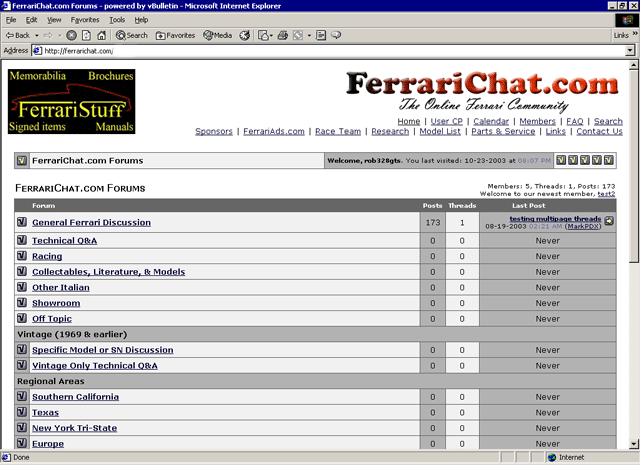Viewport: 640px width, 465px height.
Task: Click the page scrollbar up arrow
Action: tap(633, 65)
